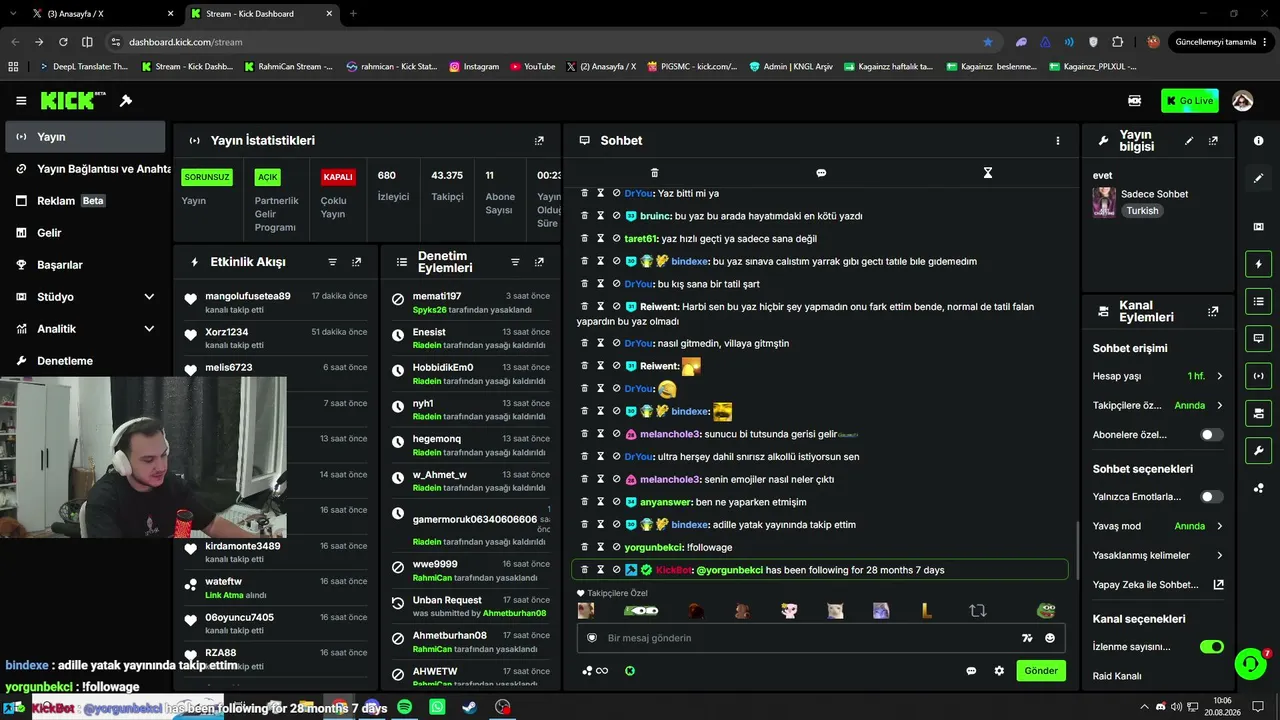Click the list icon in right sidebar

click(1258, 301)
